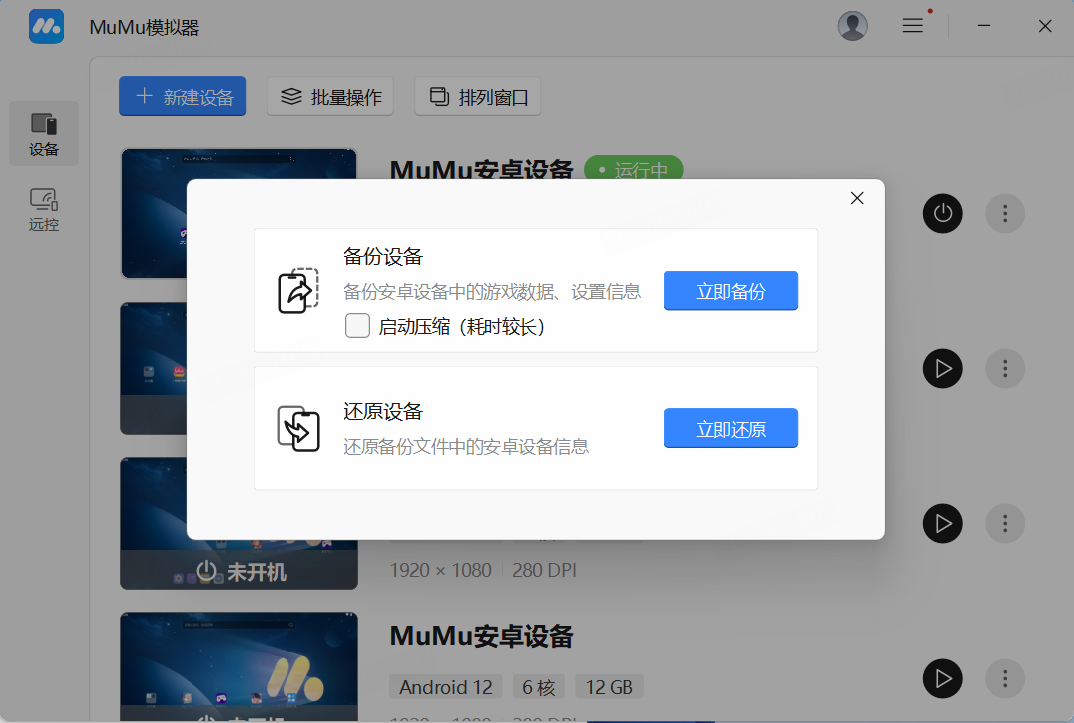
Task: Start the second device with play button
Action: [x=942, y=368]
